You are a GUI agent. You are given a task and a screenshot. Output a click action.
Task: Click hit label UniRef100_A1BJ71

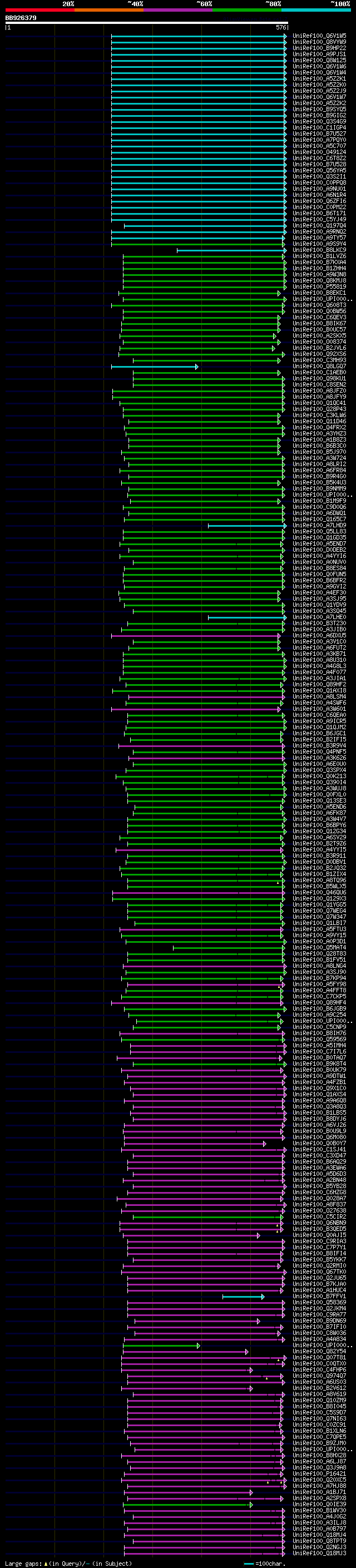319,1492
